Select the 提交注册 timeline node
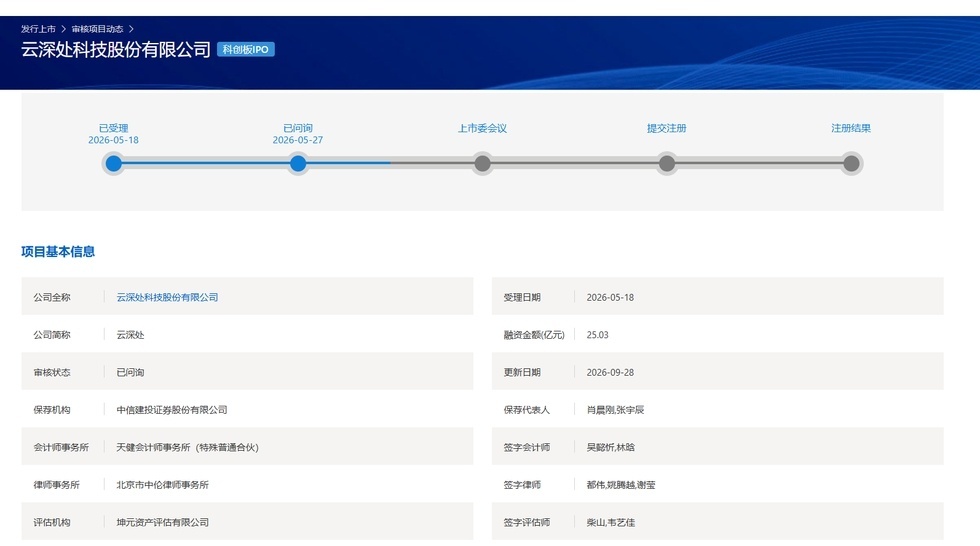The height and width of the screenshot is (546, 980). click(667, 164)
